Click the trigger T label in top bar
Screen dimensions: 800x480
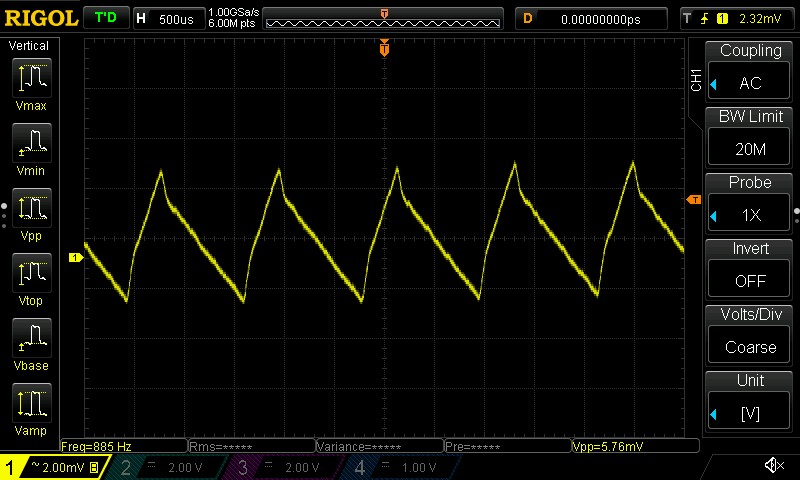(687, 19)
